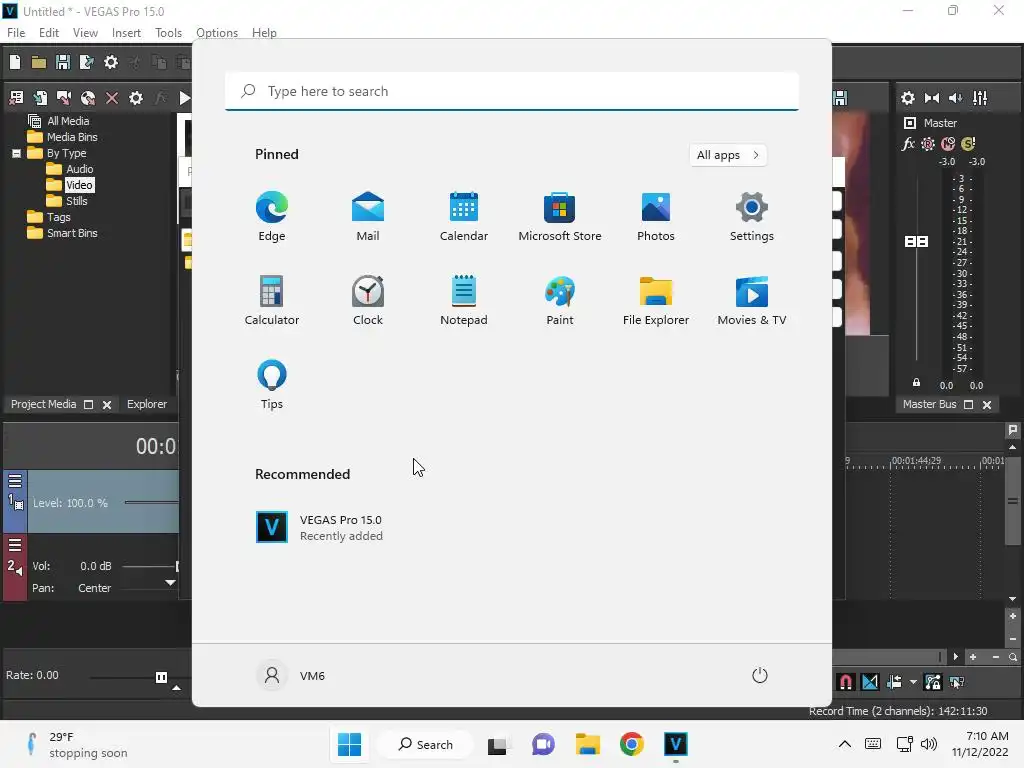The height and width of the screenshot is (768, 1024).
Task: Open track 2 hamburger menu
Action: coord(15,545)
